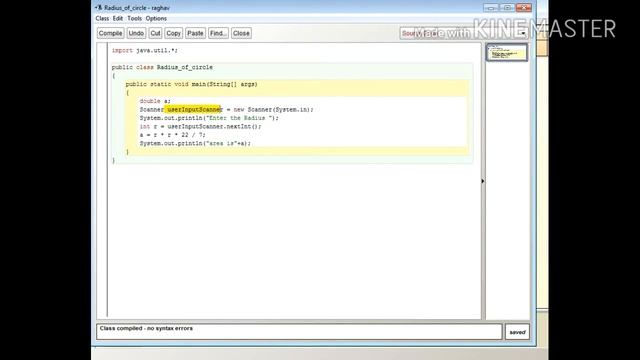Viewport: 640px width, 360px height.
Task: Open the Find... dialog button
Action: (x=218, y=33)
